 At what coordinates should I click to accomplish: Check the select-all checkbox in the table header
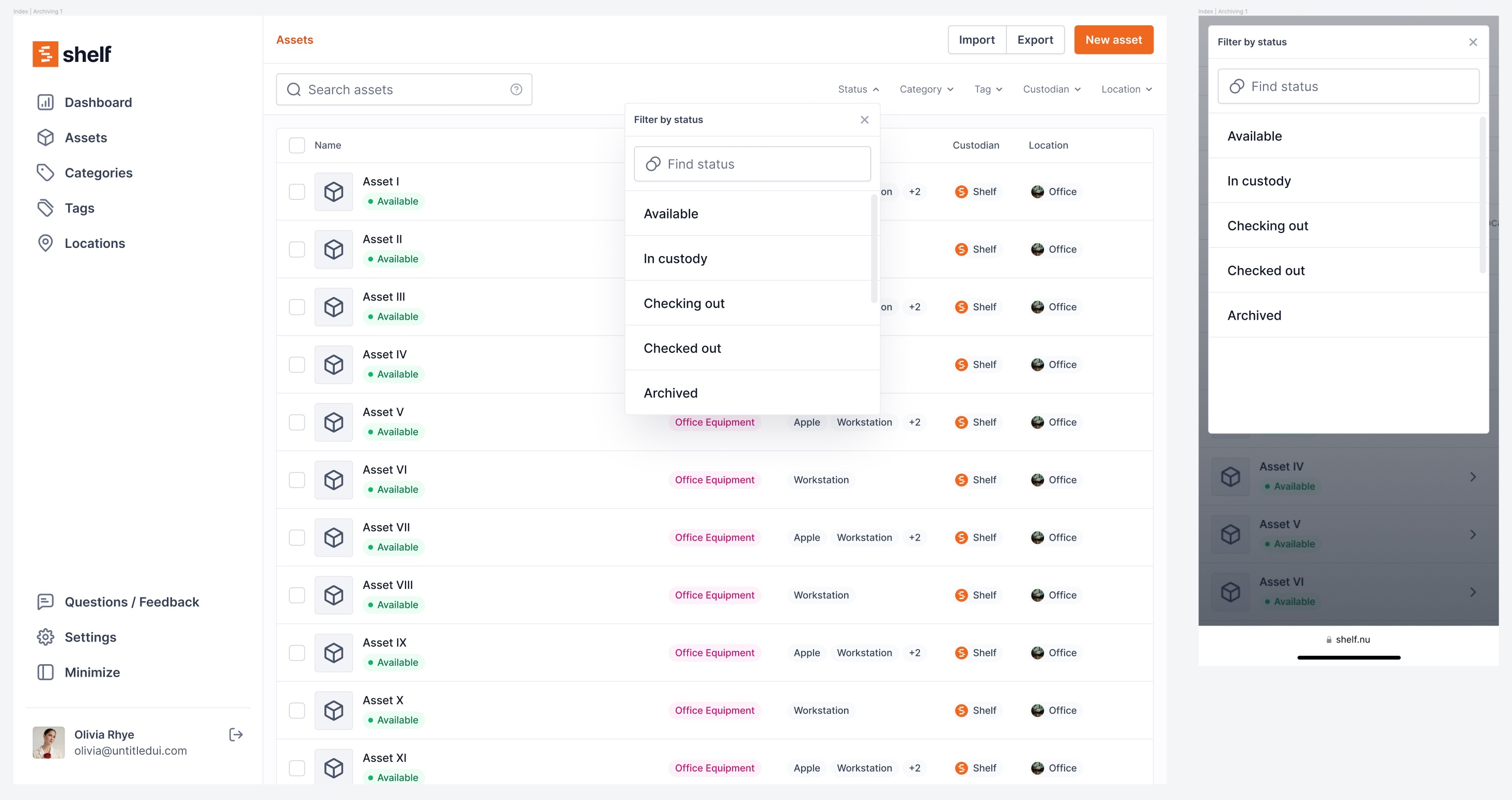coord(297,145)
